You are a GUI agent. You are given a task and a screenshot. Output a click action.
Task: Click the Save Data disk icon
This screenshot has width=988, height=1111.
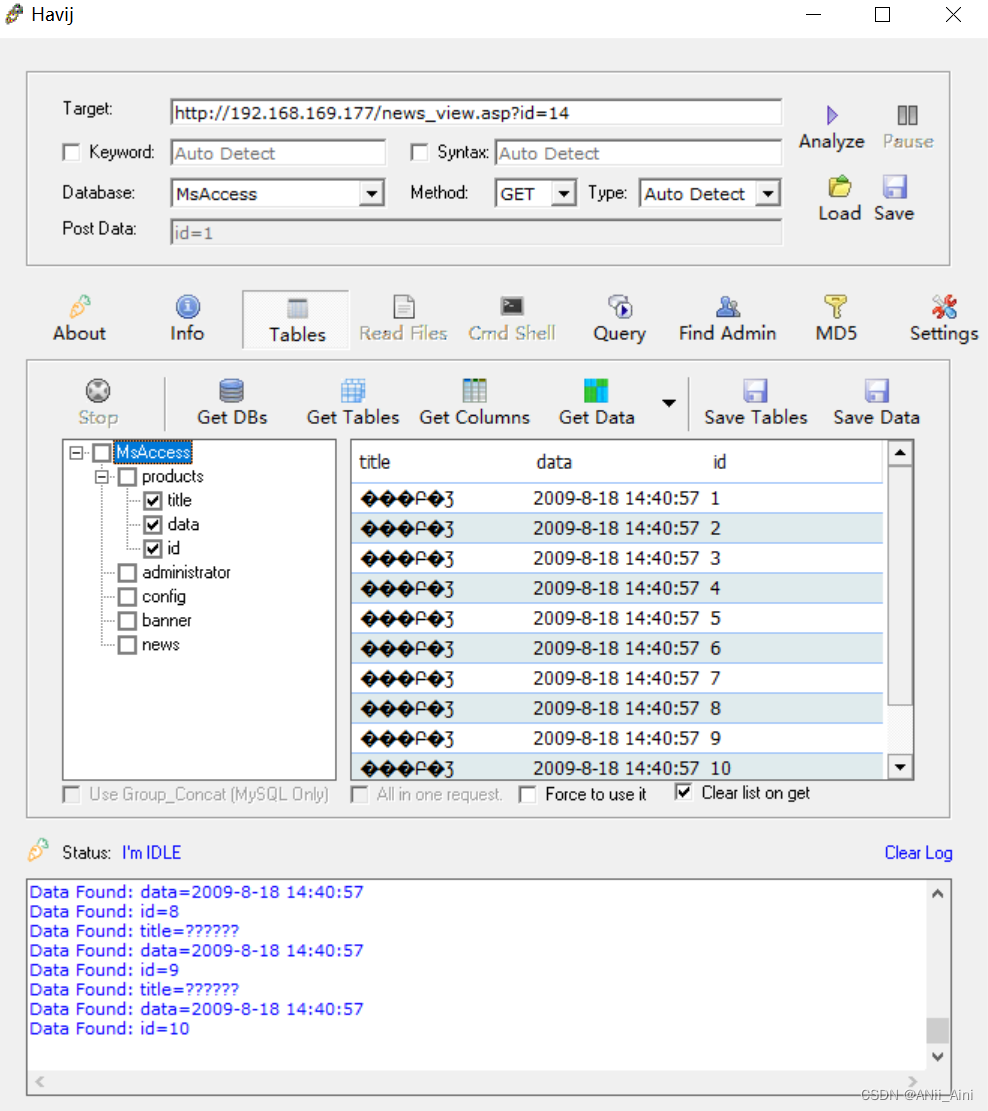click(x=877, y=390)
